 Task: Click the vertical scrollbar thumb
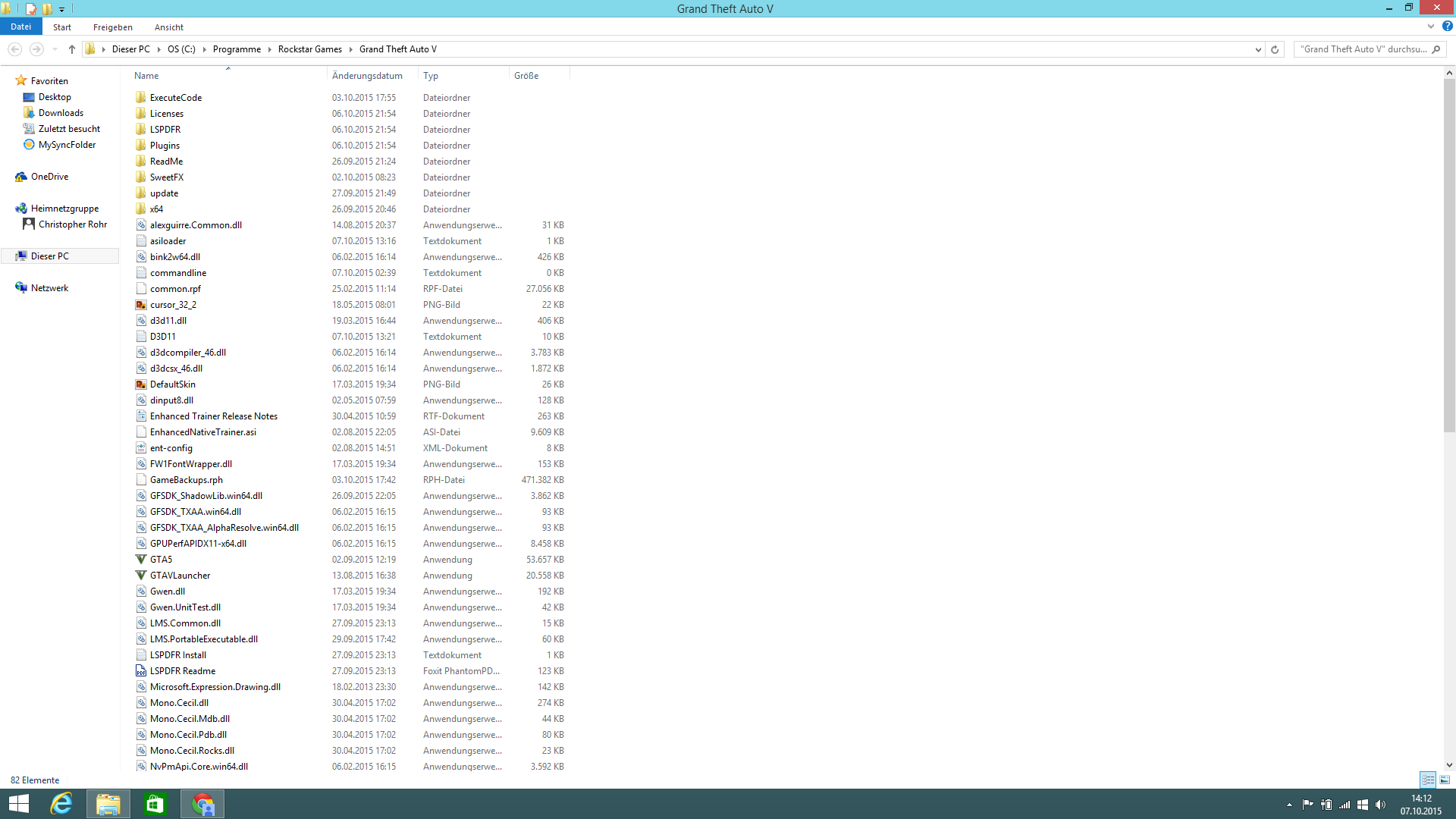(x=1449, y=254)
